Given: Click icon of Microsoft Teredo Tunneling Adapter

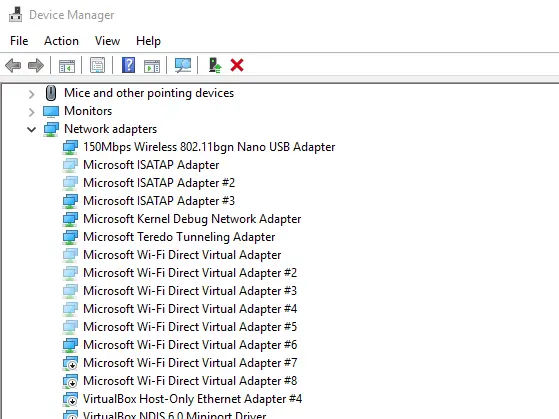Looking at the screenshot, I should click(x=70, y=237).
